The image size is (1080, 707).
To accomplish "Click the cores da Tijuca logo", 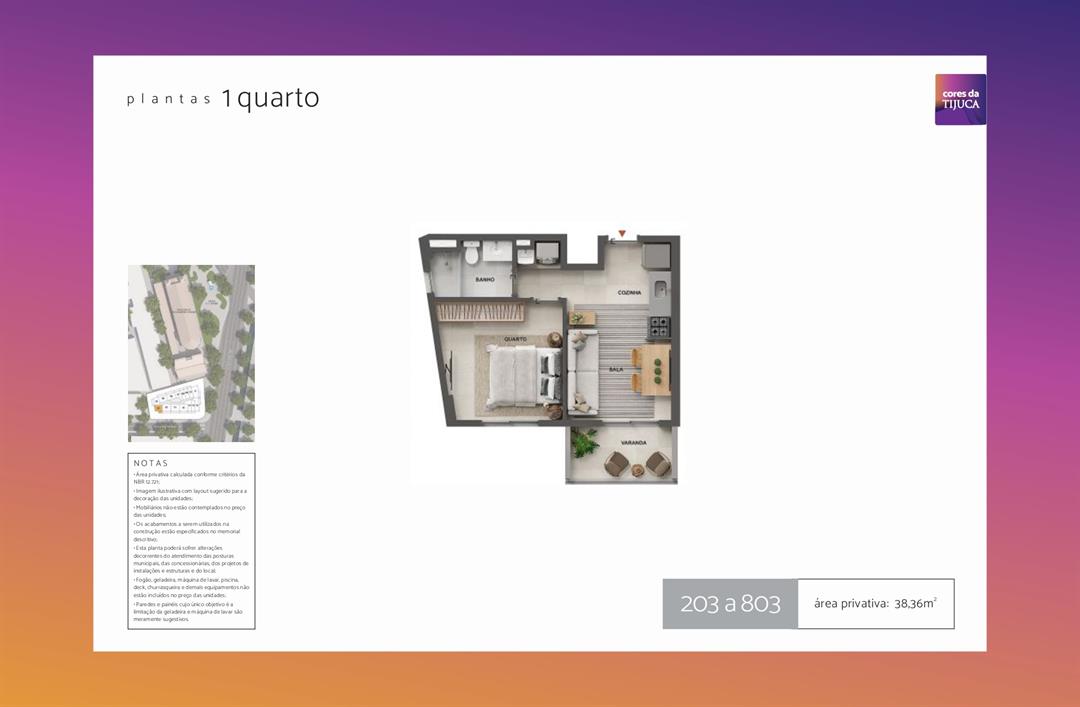I will click(959, 99).
